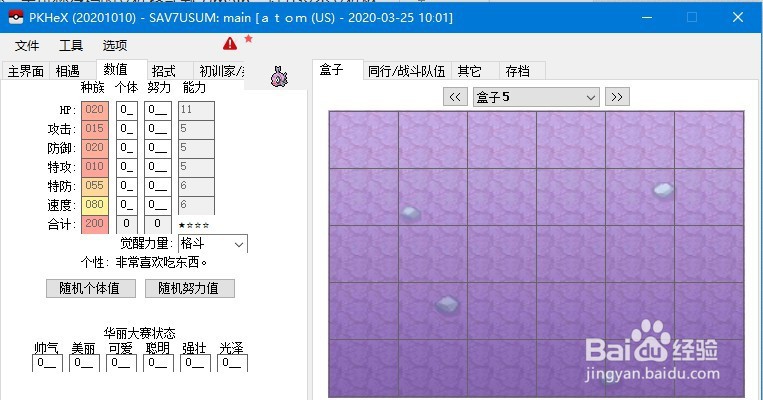Viewport: 763px width, 400px height.
Task: Click the 随机个体值 button
Action: coord(91,288)
